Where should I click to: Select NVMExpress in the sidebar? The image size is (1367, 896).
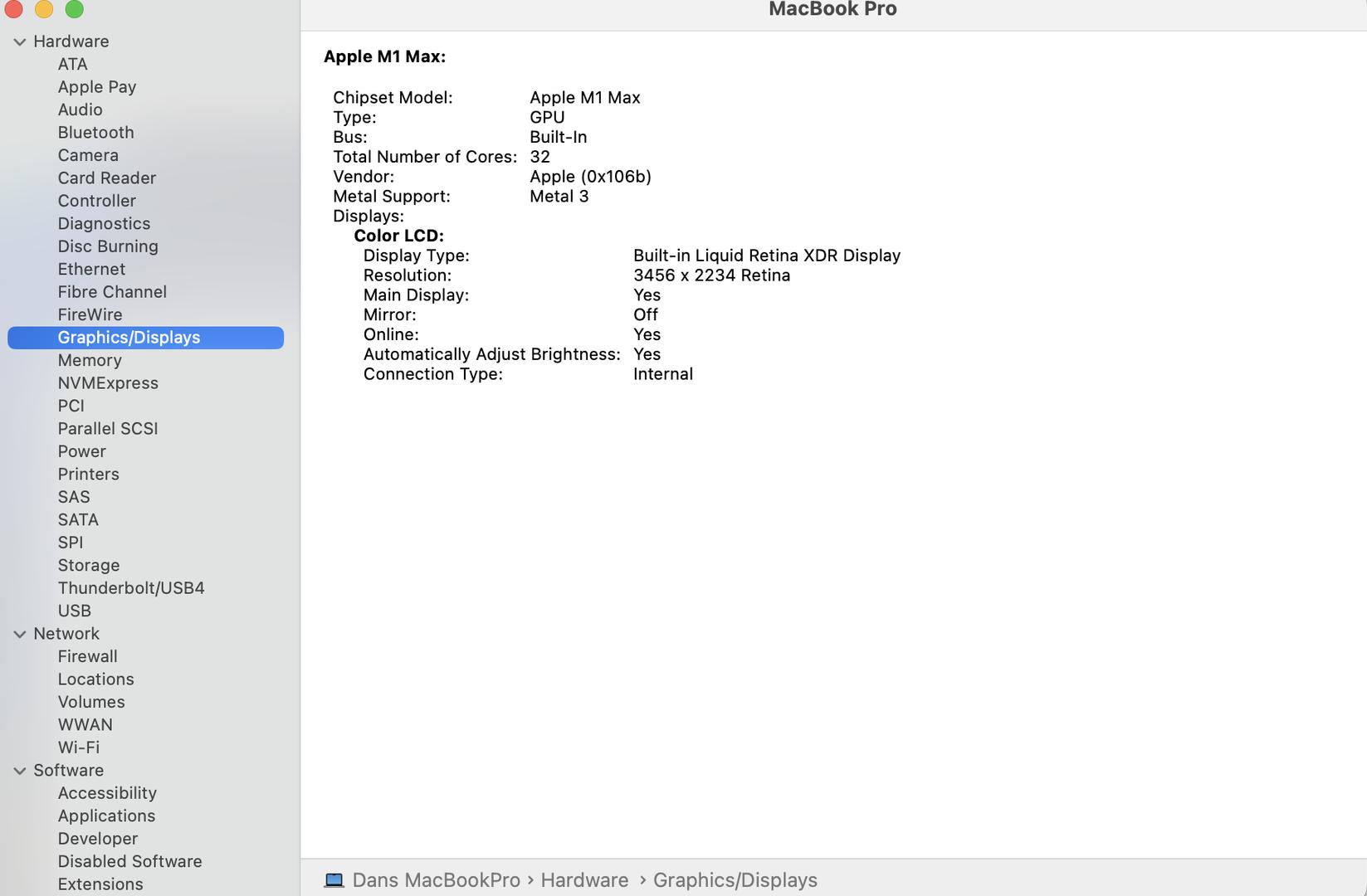[x=108, y=383]
